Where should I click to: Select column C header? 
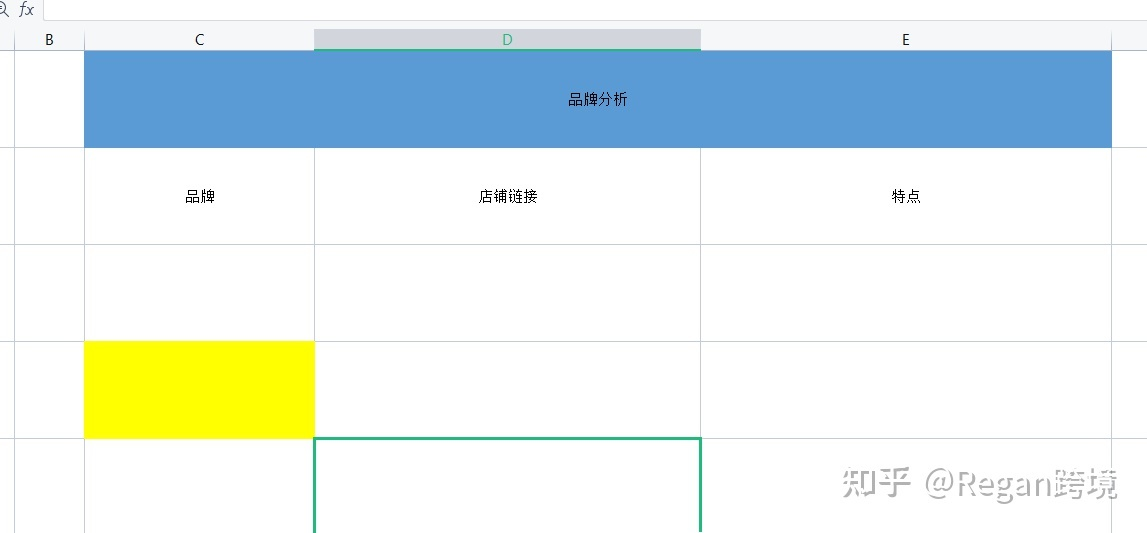point(199,40)
